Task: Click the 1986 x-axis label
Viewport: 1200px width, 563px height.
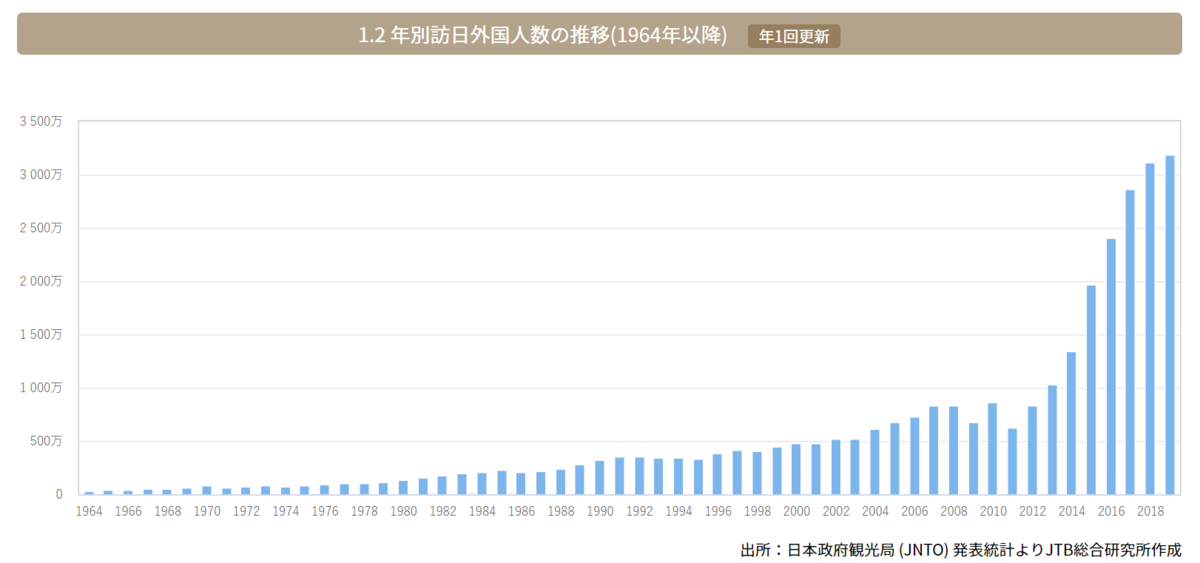Action: [x=521, y=511]
